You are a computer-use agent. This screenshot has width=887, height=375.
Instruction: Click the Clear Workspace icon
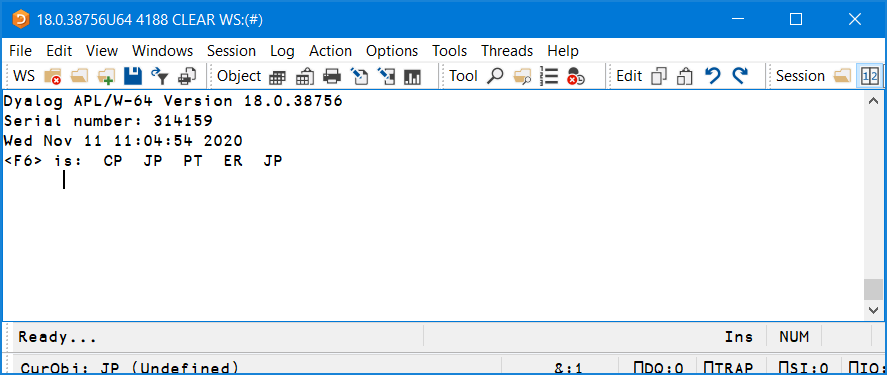tap(53, 76)
